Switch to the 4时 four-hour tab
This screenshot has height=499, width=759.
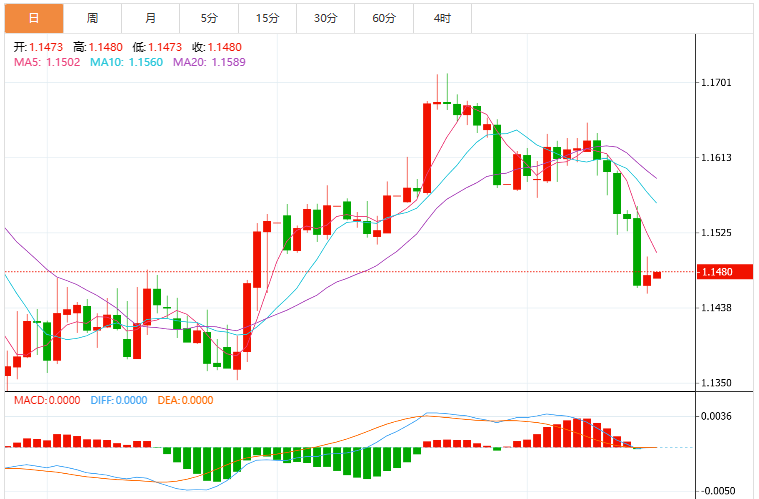tap(442, 18)
